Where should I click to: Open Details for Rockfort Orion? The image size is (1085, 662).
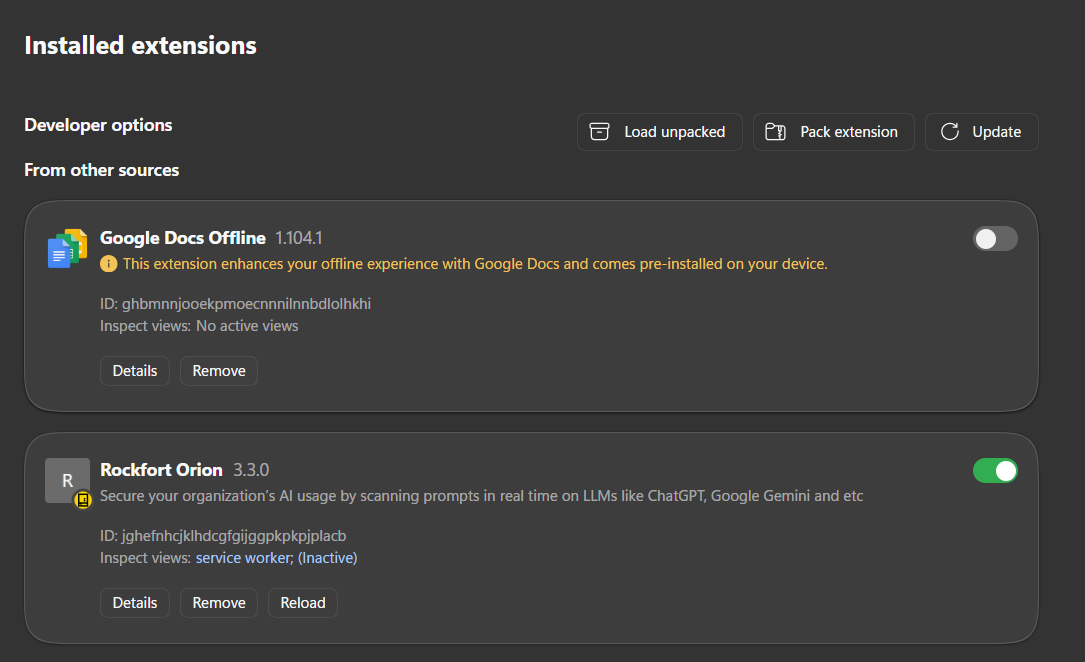pos(135,603)
